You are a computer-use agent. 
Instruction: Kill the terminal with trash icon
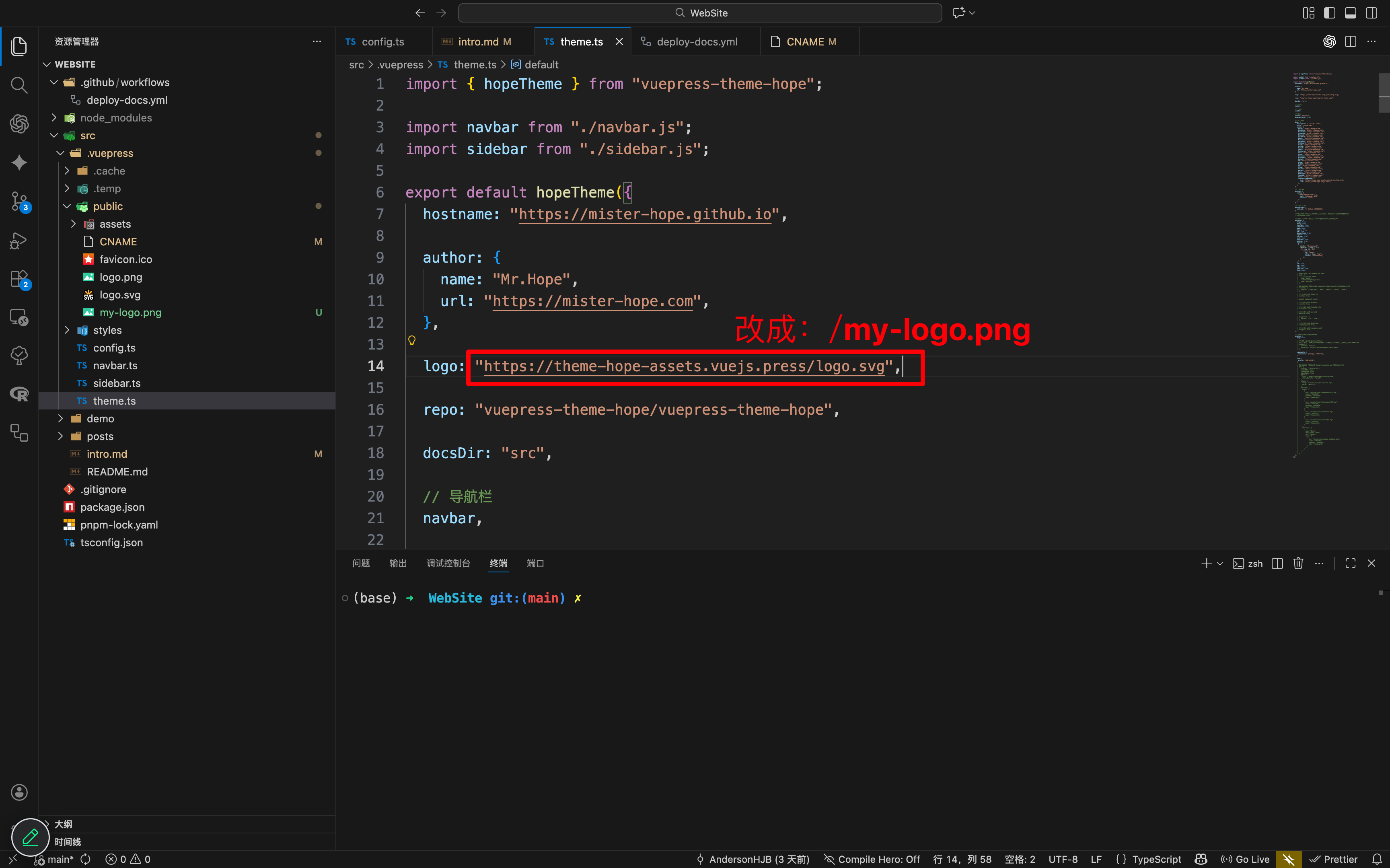tap(1298, 563)
